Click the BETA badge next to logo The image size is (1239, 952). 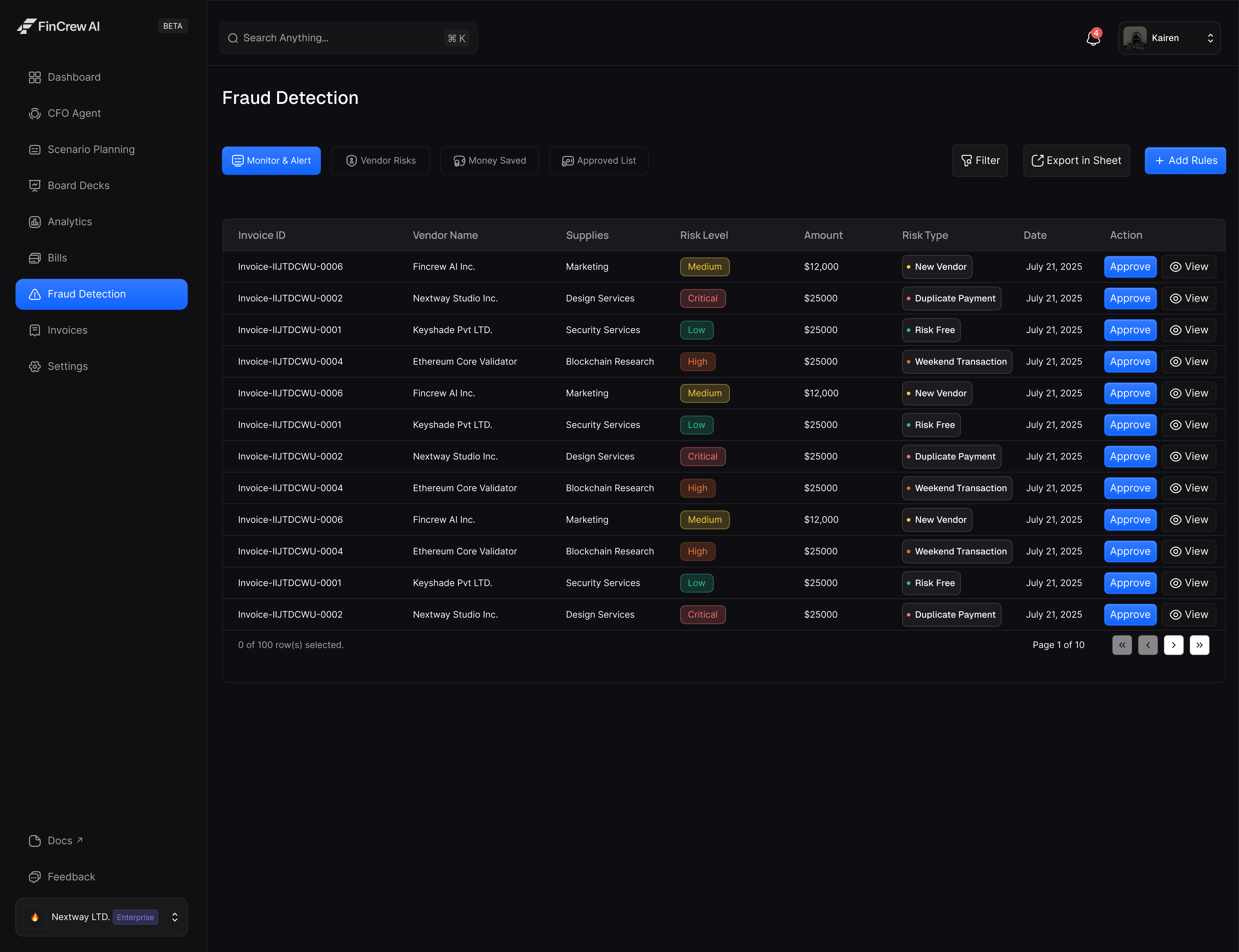pos(173,26)
